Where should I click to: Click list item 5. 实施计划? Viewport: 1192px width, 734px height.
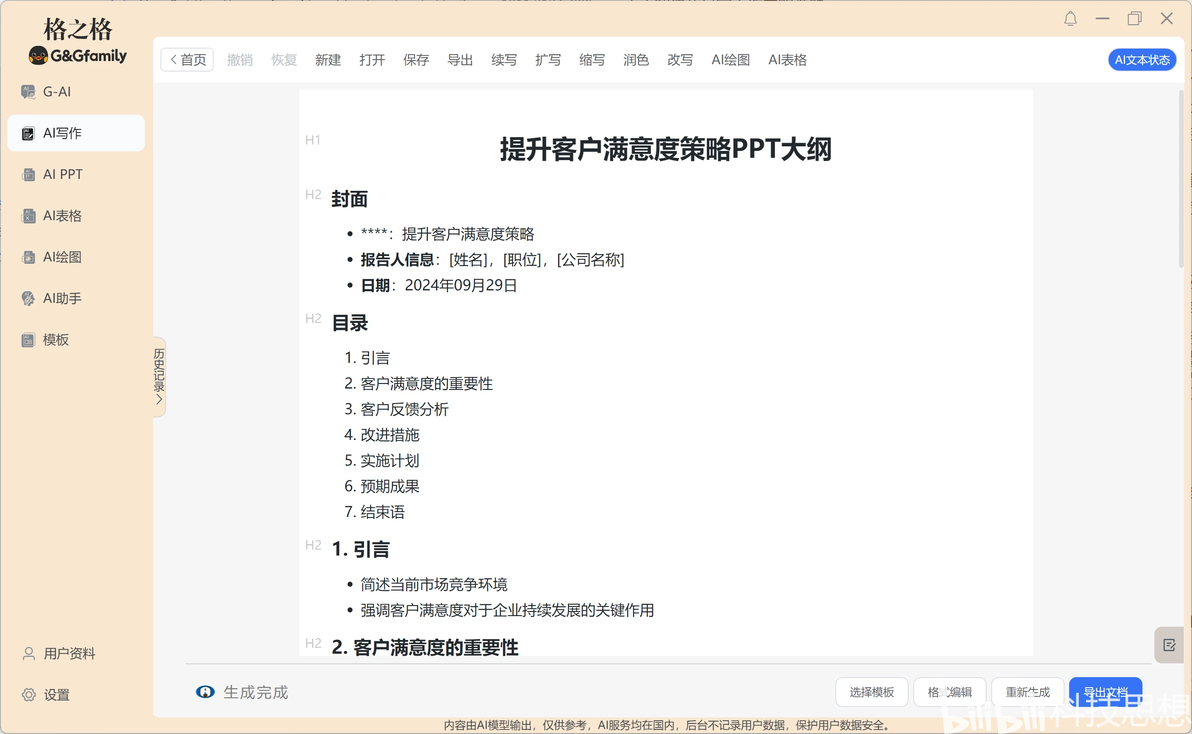tap(382, 461)
